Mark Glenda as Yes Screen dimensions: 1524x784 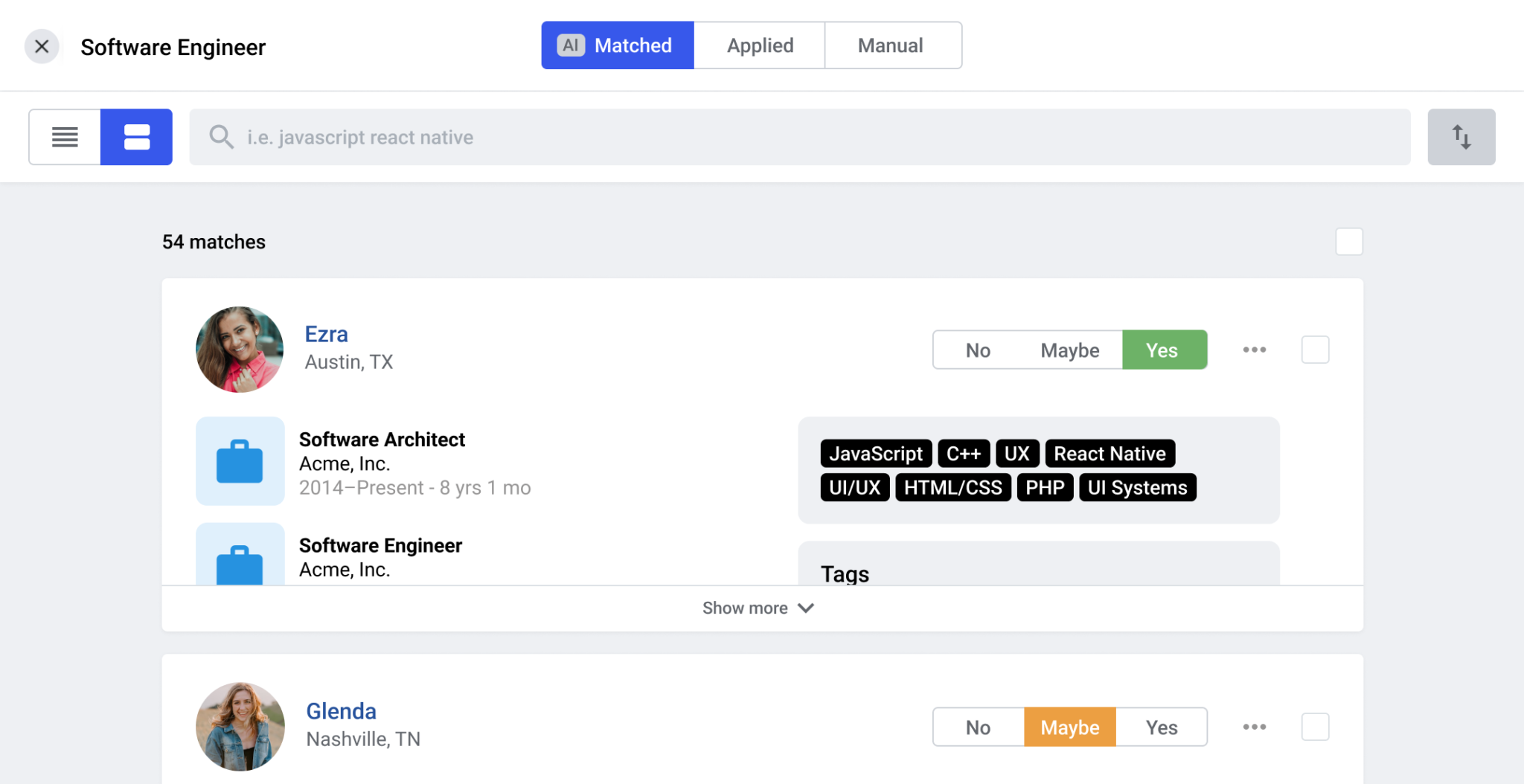(x=1162, y=727)
